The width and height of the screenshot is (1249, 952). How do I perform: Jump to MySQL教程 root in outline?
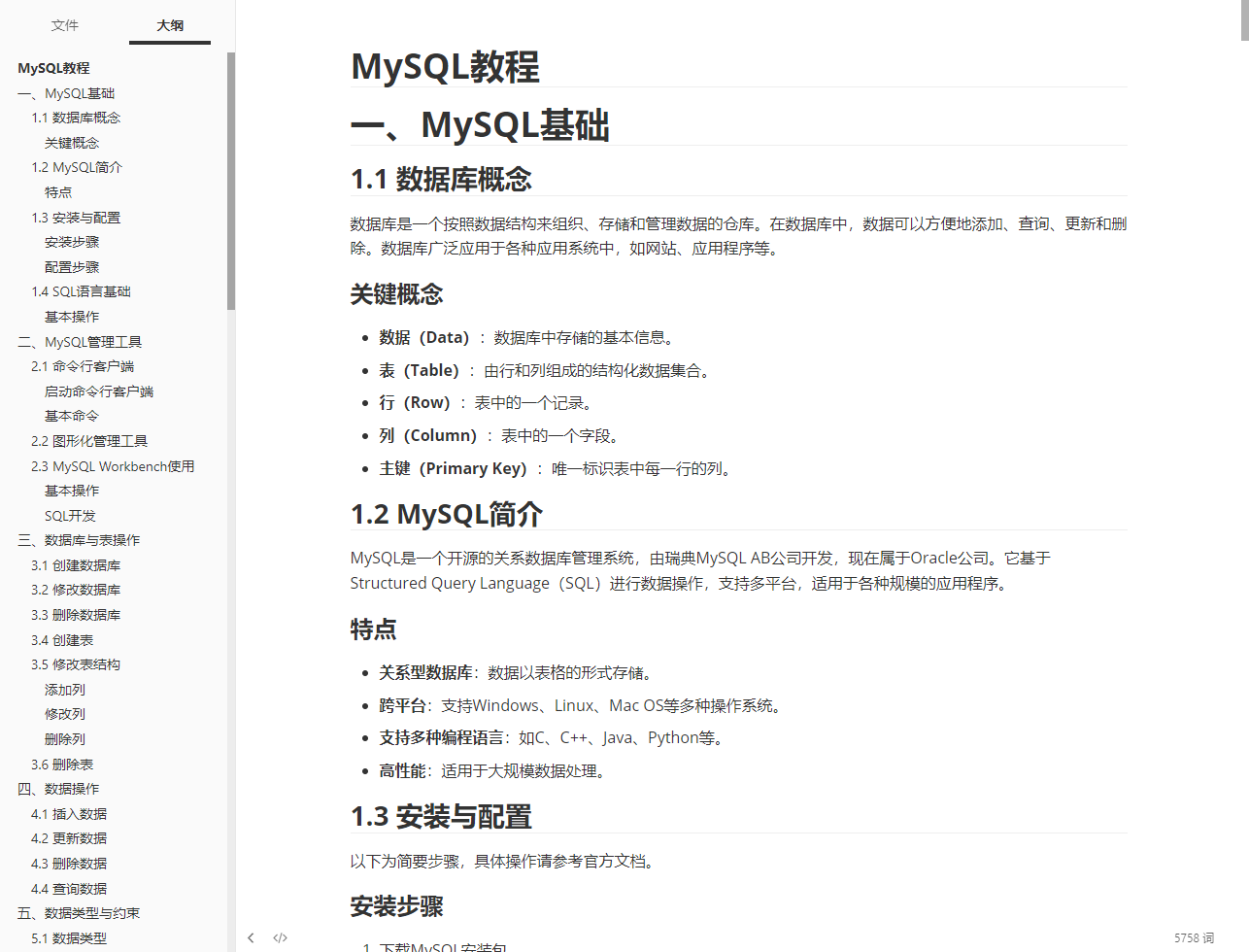click(x=53, y=68)
